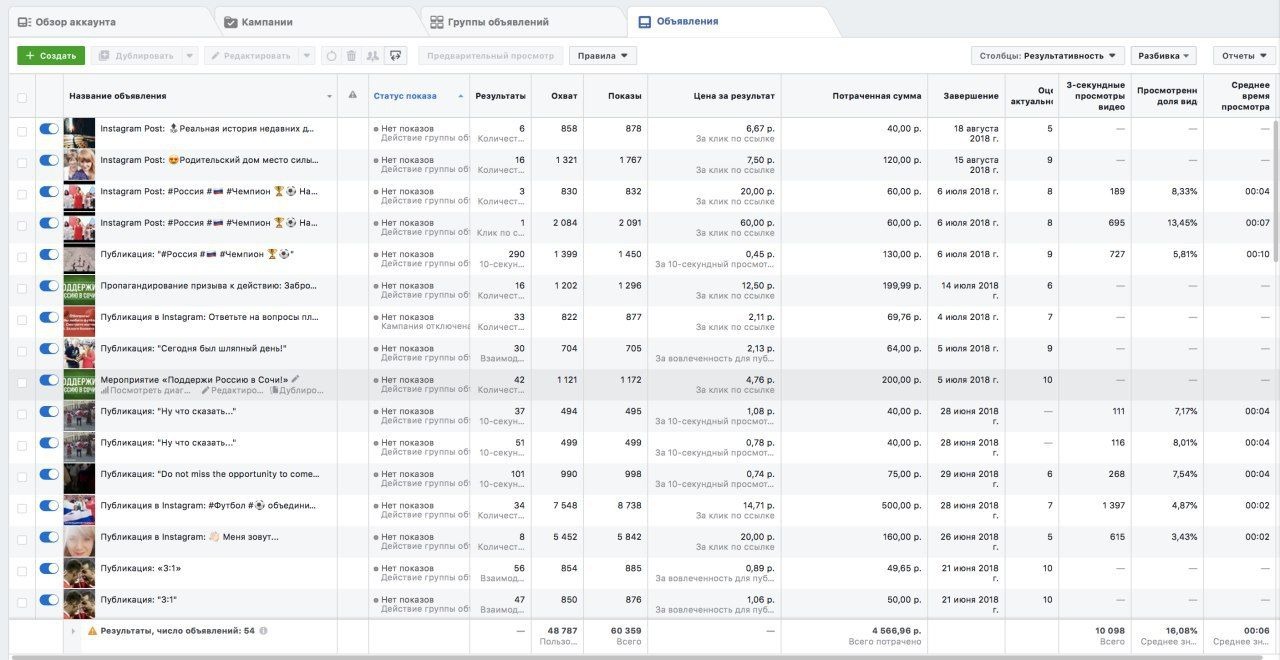This screenshot has height=660, width=1280.
Task: Click the total impressions value '60 359'
Action: 624,631
